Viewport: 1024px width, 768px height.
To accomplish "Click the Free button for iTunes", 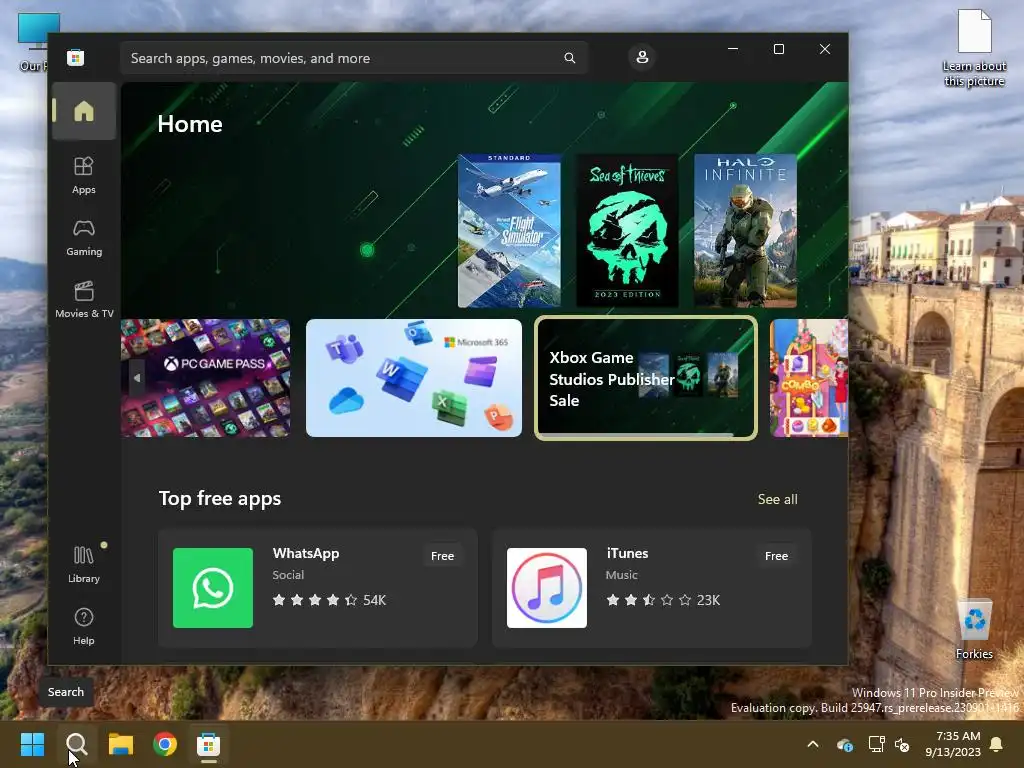I will (776, 556).
